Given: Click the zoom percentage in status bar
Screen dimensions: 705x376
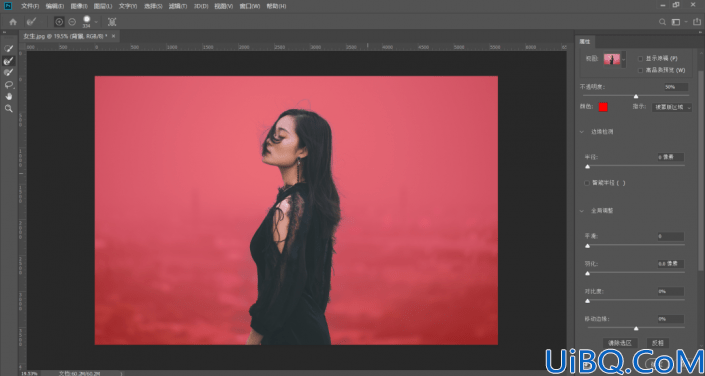Looking at the screenshot, I should (28, 373).
